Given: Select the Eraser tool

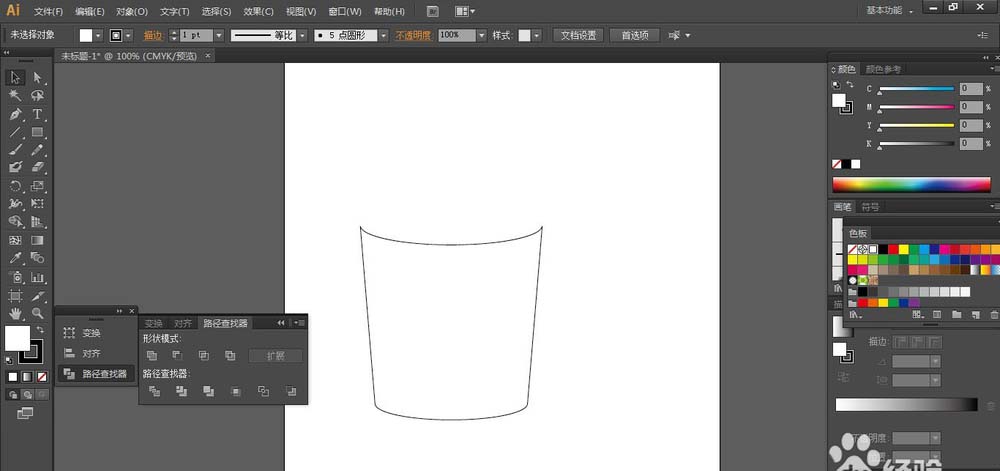Looking at the screenshot, I should tap(38, 167).
